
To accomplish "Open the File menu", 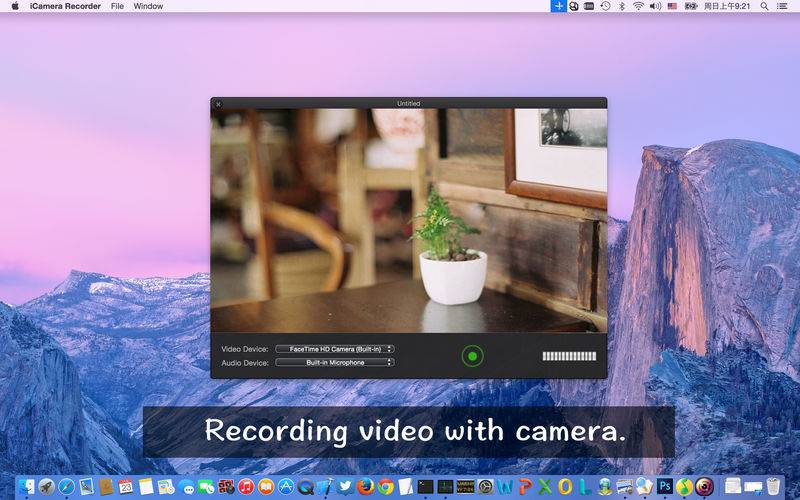I will click(118, 6).
